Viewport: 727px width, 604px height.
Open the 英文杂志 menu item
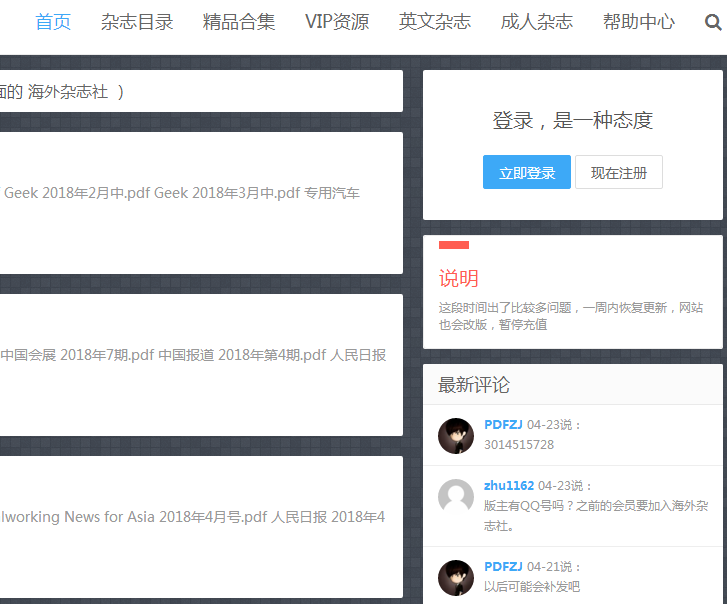[435, 22]
